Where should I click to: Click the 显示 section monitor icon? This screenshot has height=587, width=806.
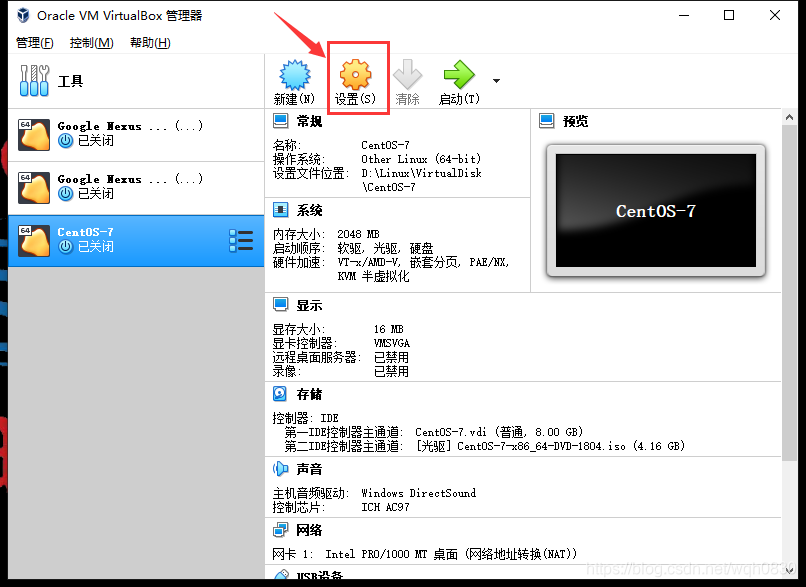tap(281, 305)
